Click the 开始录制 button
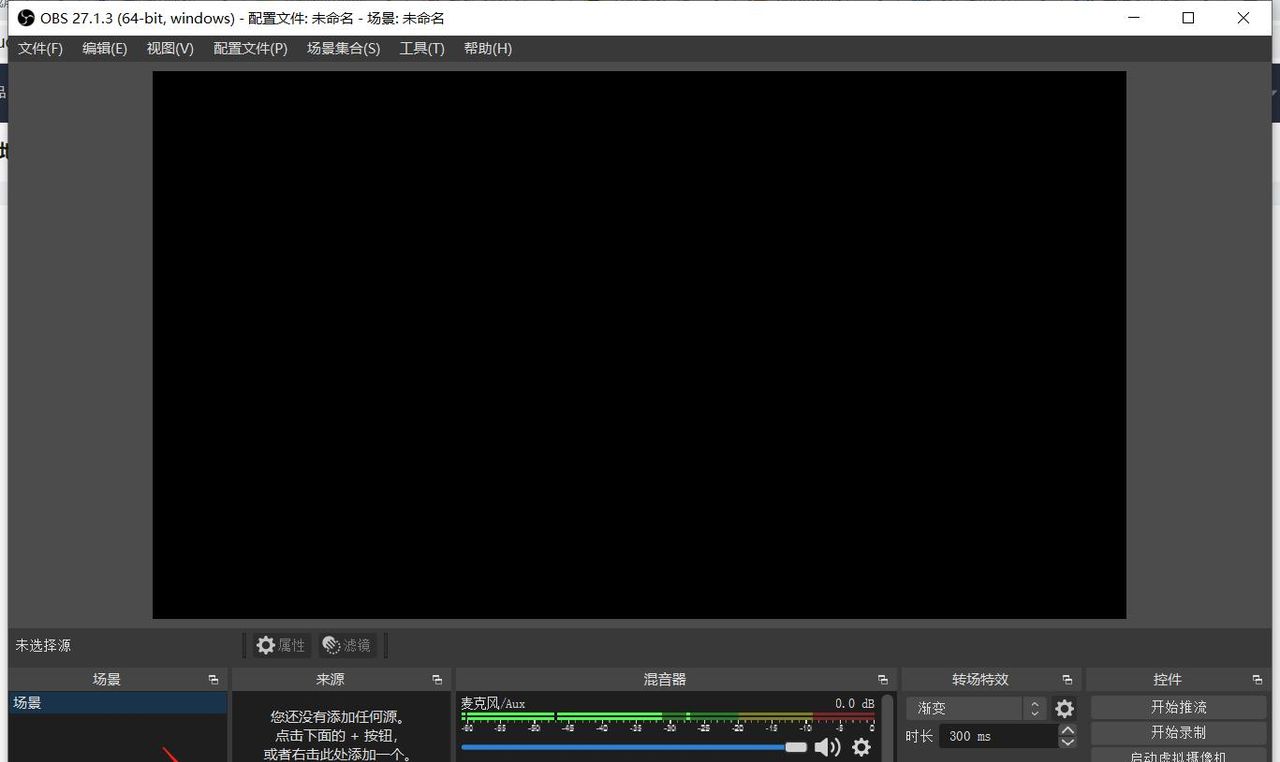 click(1178, 732)
